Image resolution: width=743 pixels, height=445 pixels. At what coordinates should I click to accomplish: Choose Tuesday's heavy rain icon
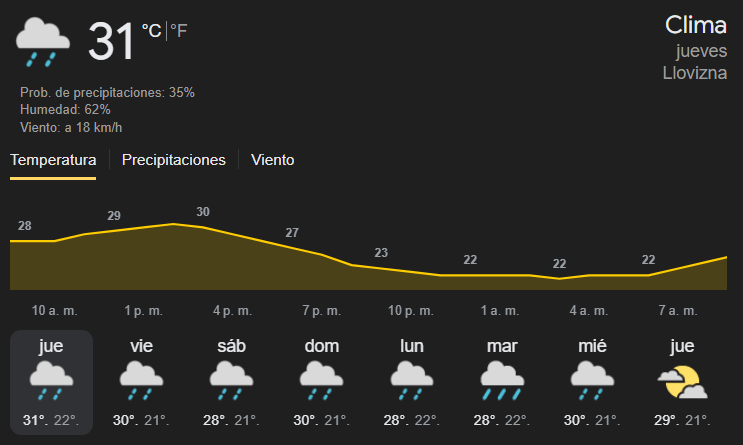pos(502,381)
